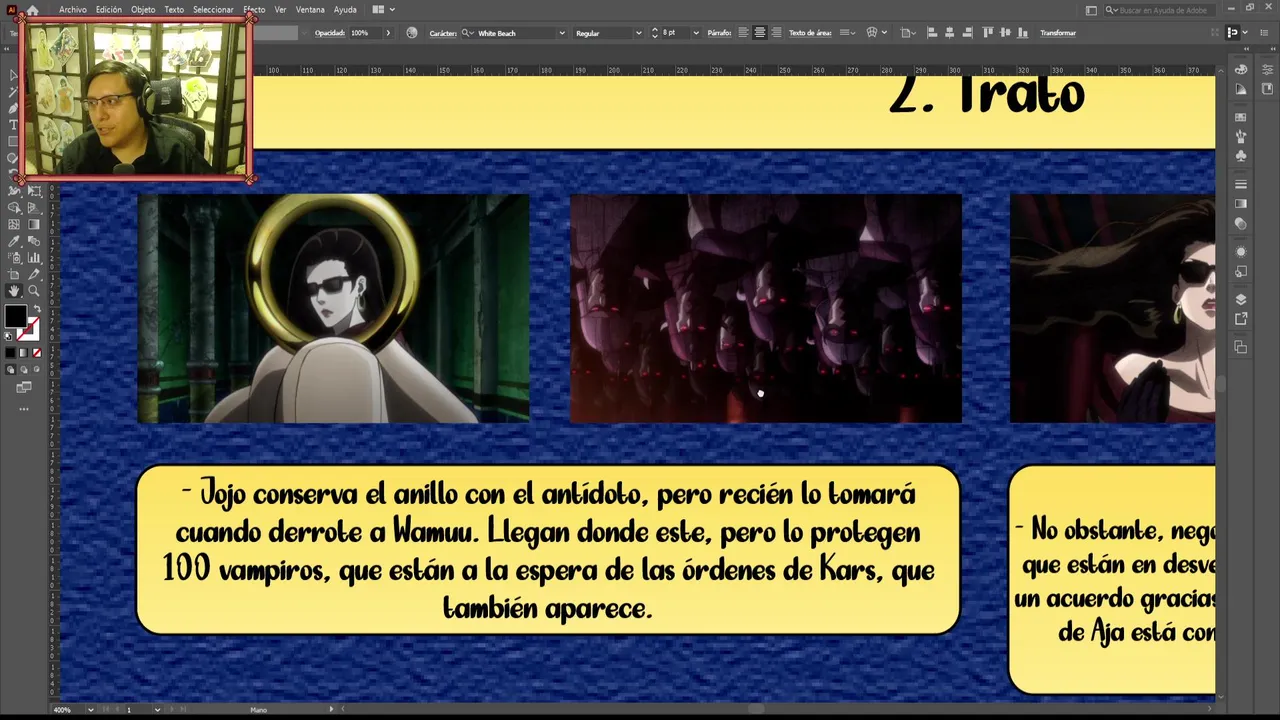Open the artboard navigation dropdown
Screen dimensions: 1280x720
[157, 710]
